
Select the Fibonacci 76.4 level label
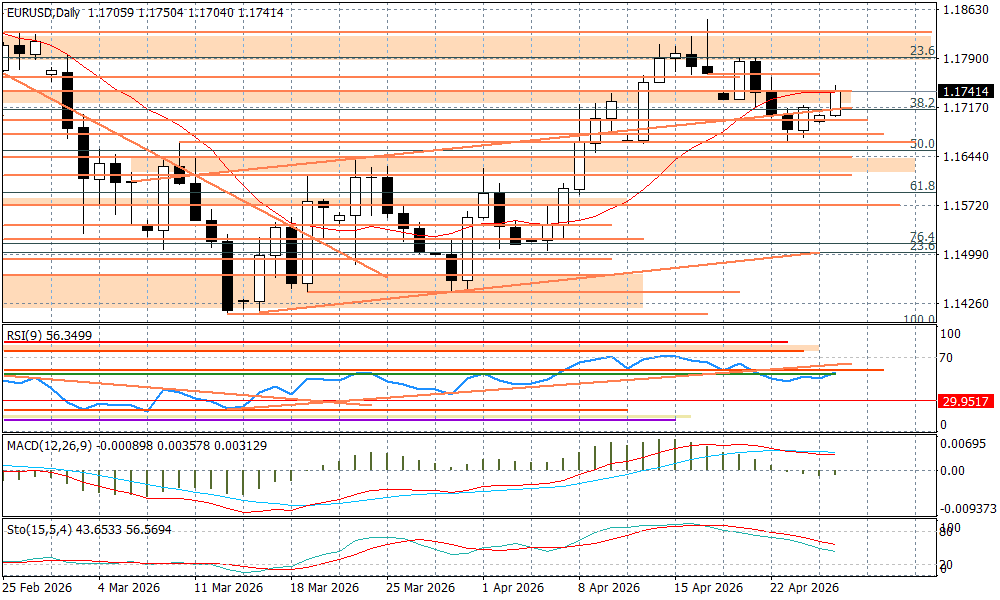(921, 237)
